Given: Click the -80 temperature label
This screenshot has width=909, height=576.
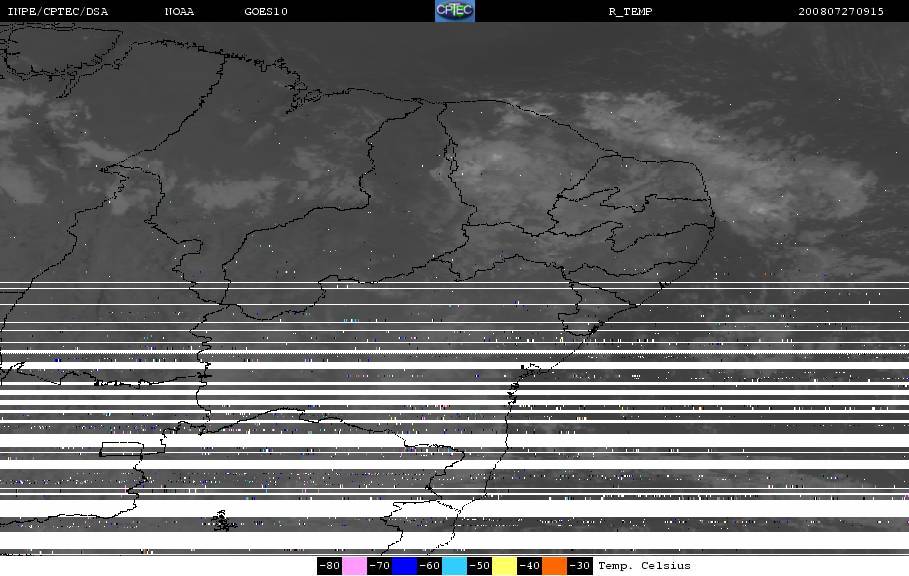Looking at the screenshot, I should 329,566.
